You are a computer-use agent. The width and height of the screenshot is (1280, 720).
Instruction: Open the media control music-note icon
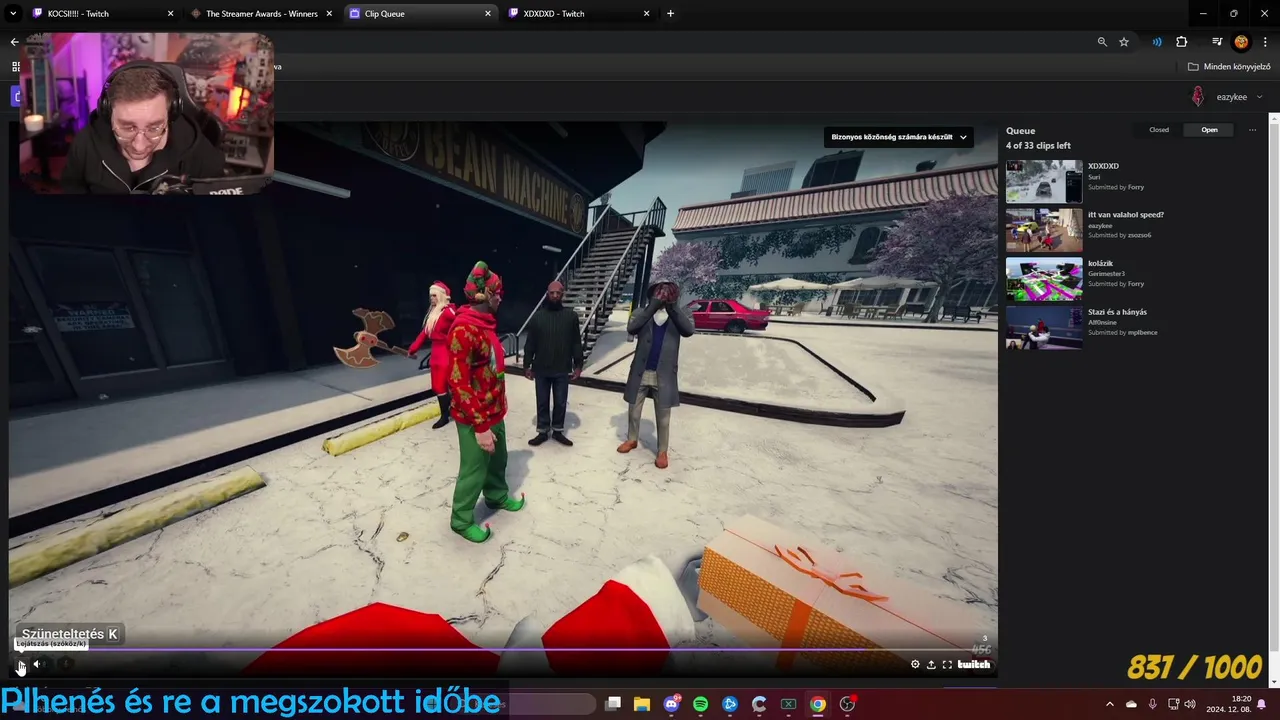point(1217,42)
